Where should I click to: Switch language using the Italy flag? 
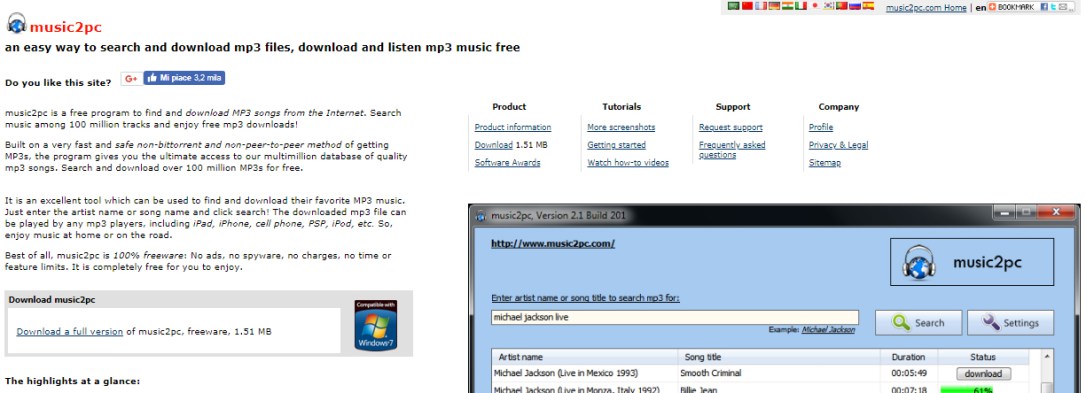coord(801,6)
